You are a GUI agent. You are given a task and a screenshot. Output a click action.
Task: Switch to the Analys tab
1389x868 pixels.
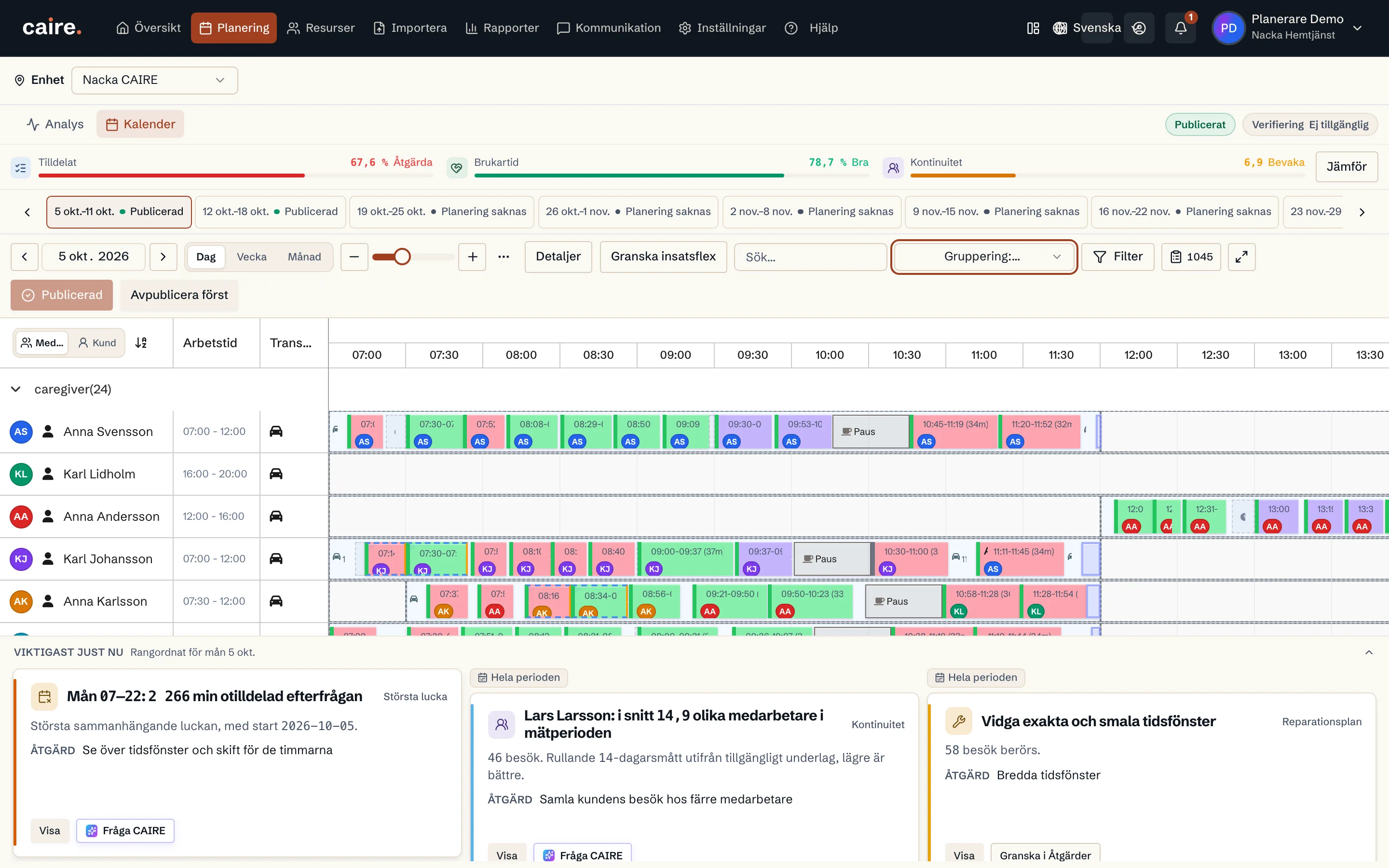(x=55, y=124)
